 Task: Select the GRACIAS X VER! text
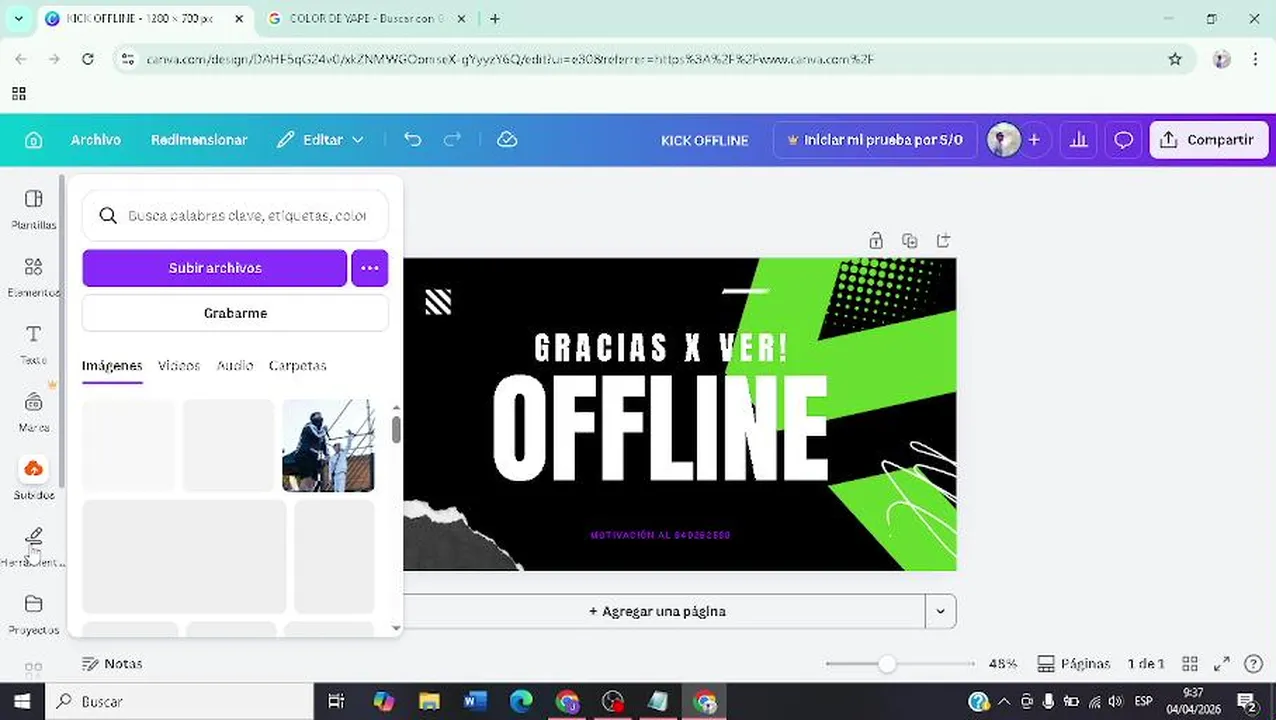[x=661, y=348]
